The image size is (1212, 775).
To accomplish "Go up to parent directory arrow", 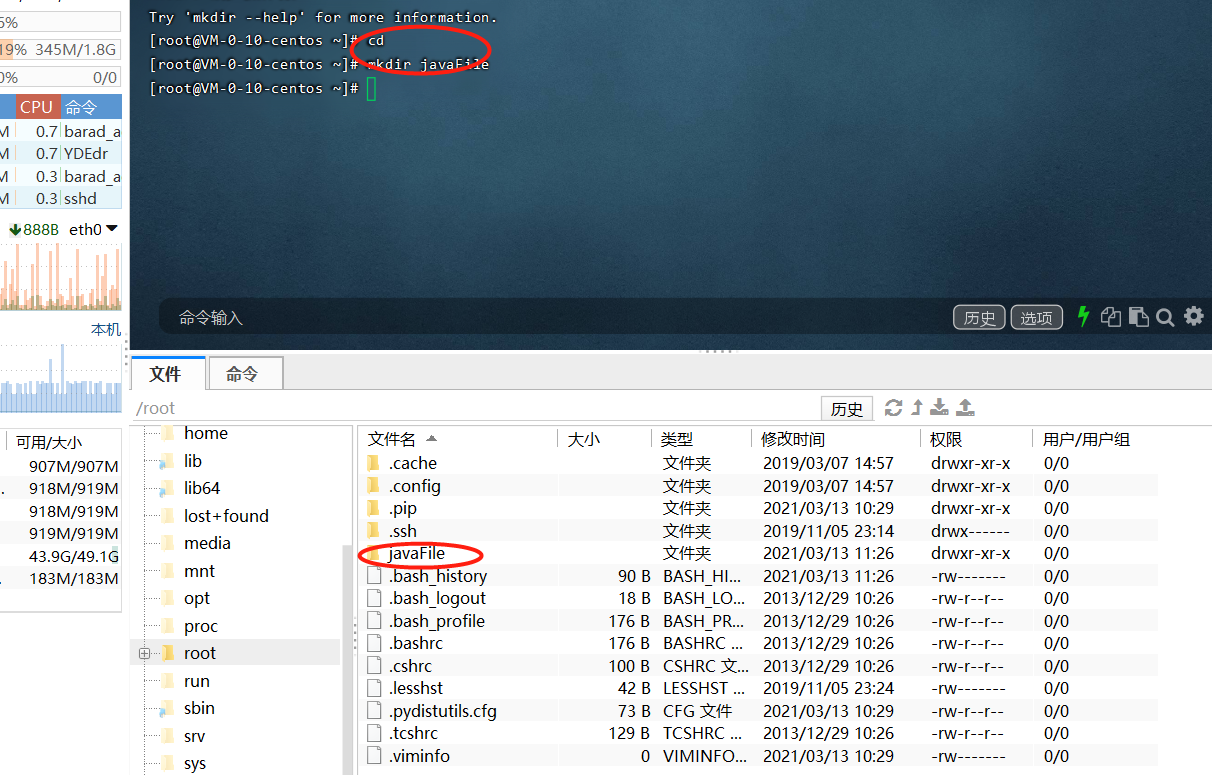I will [916, 407].
